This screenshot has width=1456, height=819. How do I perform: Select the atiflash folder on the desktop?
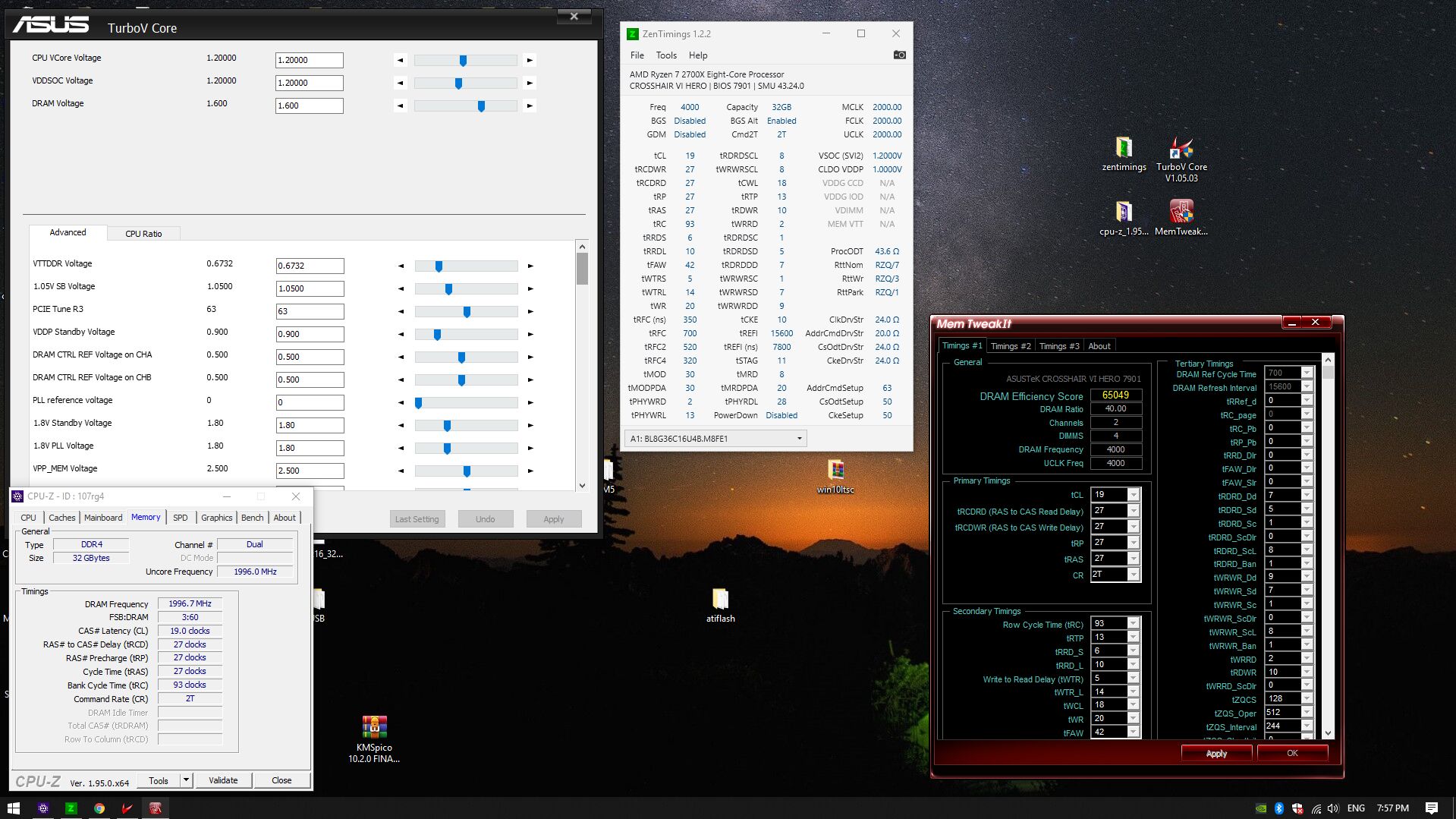click(720, 605)
